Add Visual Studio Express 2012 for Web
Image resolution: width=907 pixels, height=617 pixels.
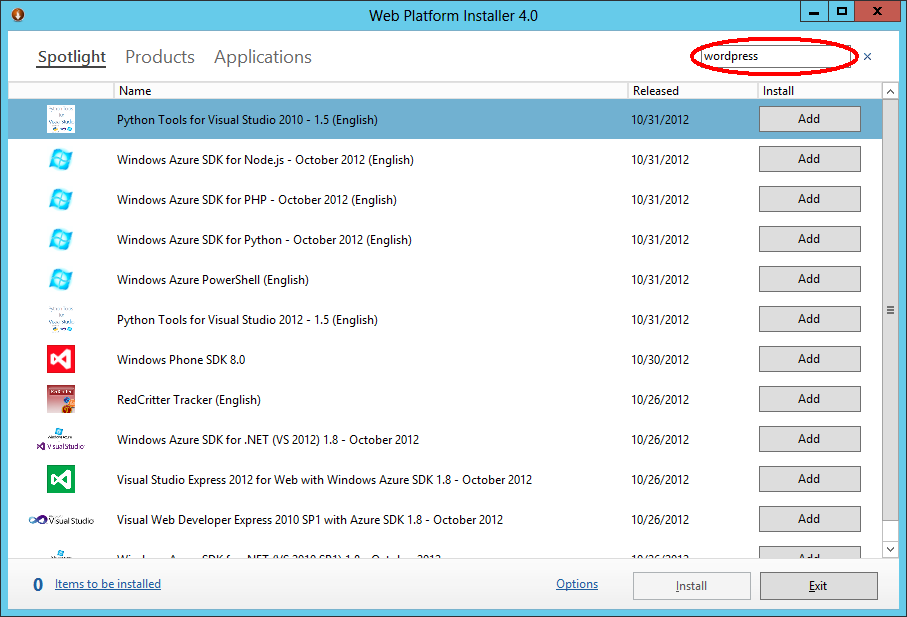pyautogui.click(x=809, y=479)
